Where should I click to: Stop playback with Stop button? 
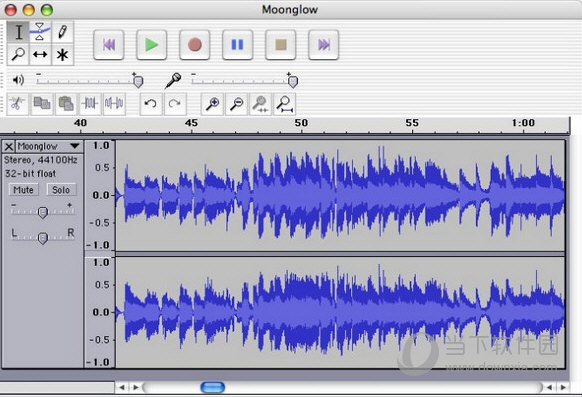click(x=281, y=45)
